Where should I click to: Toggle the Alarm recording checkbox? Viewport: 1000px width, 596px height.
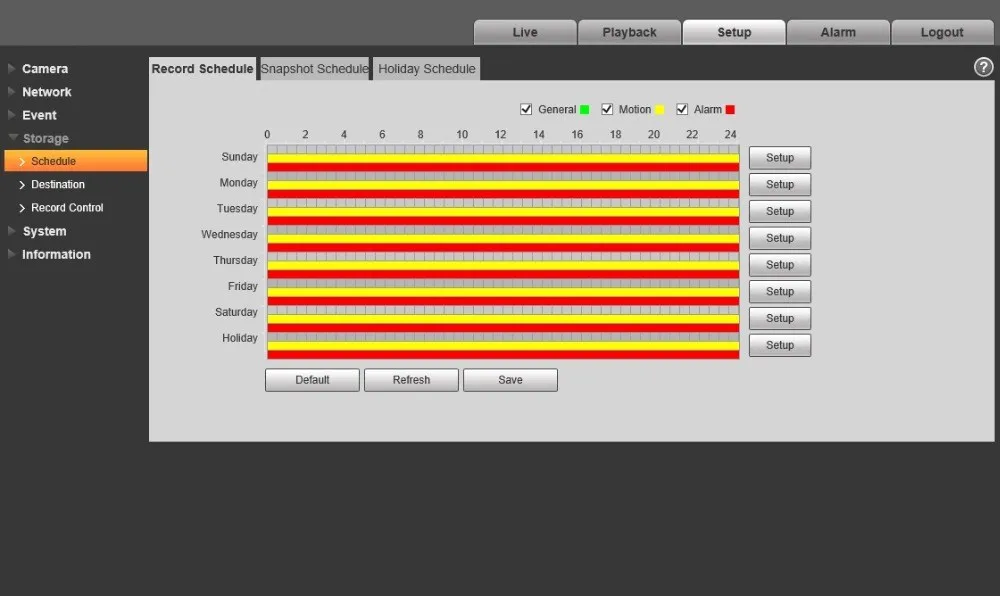[682, 109]
